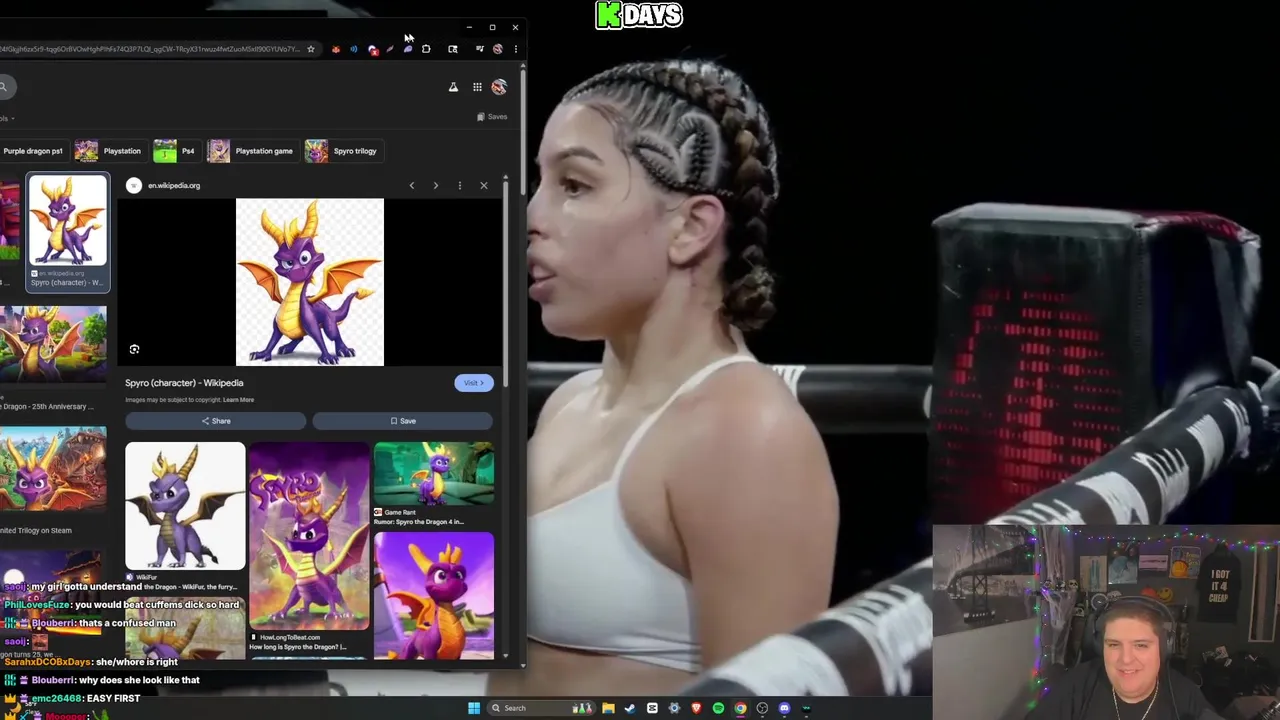This screenshot has height=720, width=1280.
Task: Open the Trilogy on Steam thumbnail
Action: (53, 469)
